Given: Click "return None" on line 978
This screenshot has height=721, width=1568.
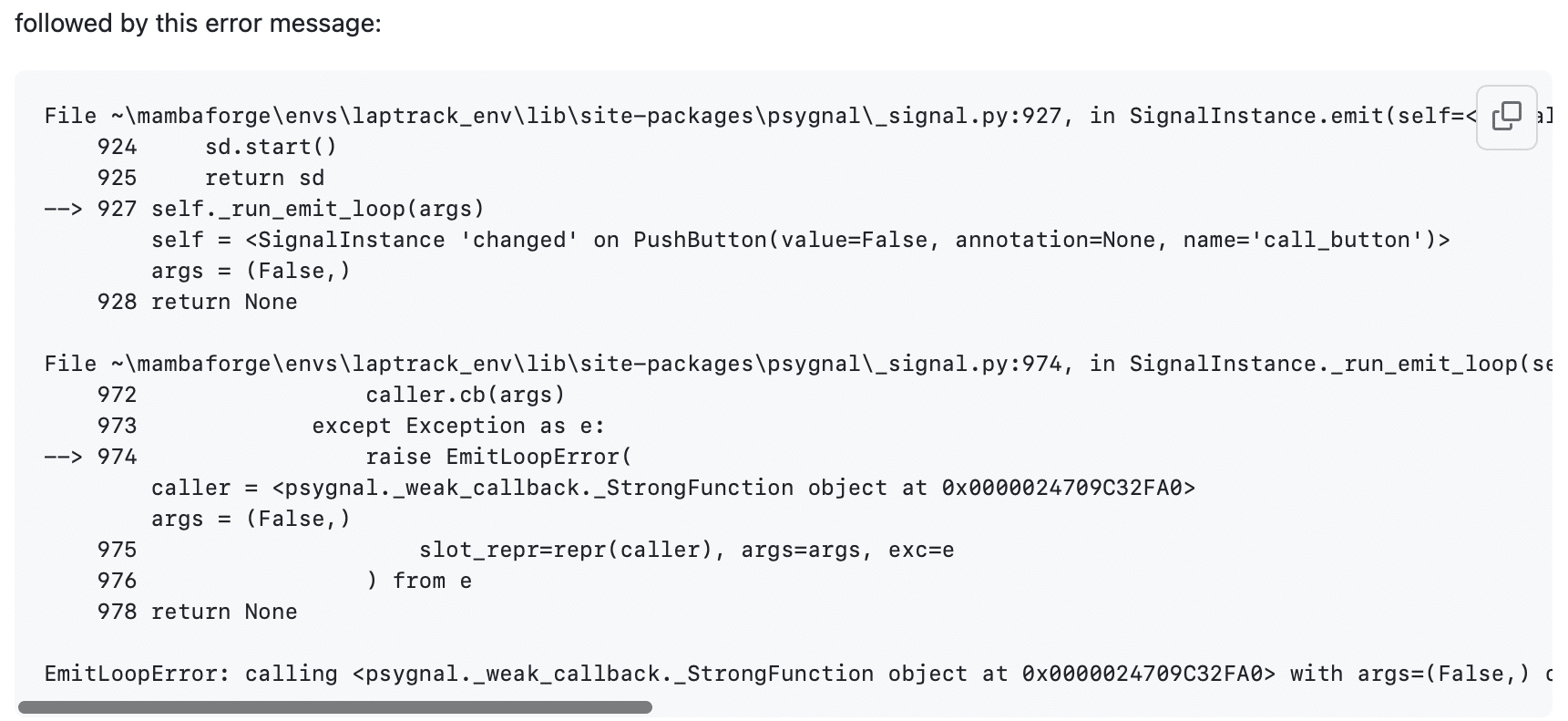Looking at the screenshot, I should pyautogui.click(x=224, y=612).
